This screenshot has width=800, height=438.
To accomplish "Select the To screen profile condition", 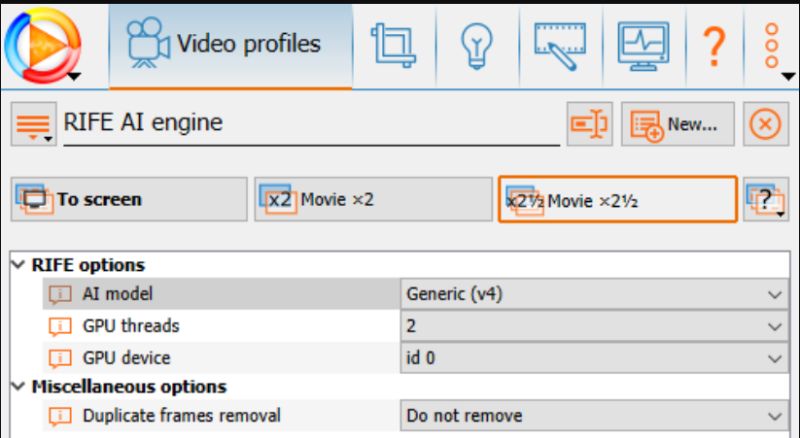I will tap(128, 199).
